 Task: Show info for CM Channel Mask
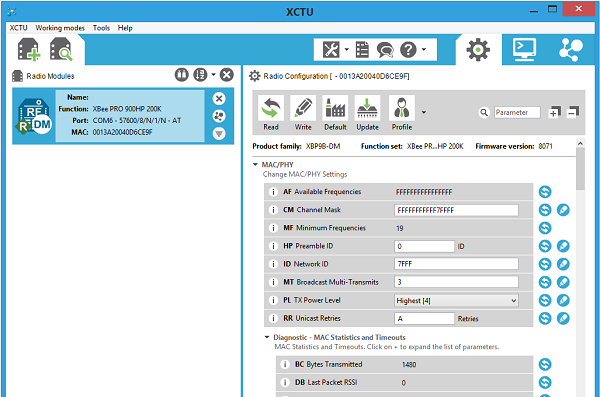point(273,210)
